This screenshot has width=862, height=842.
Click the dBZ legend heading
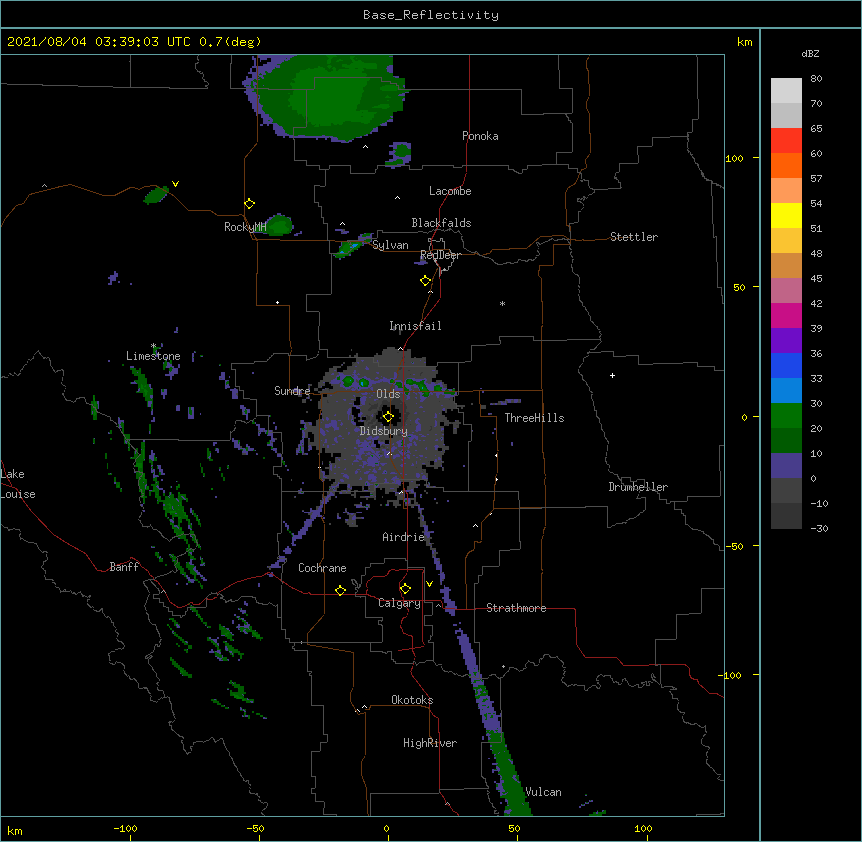810,53
